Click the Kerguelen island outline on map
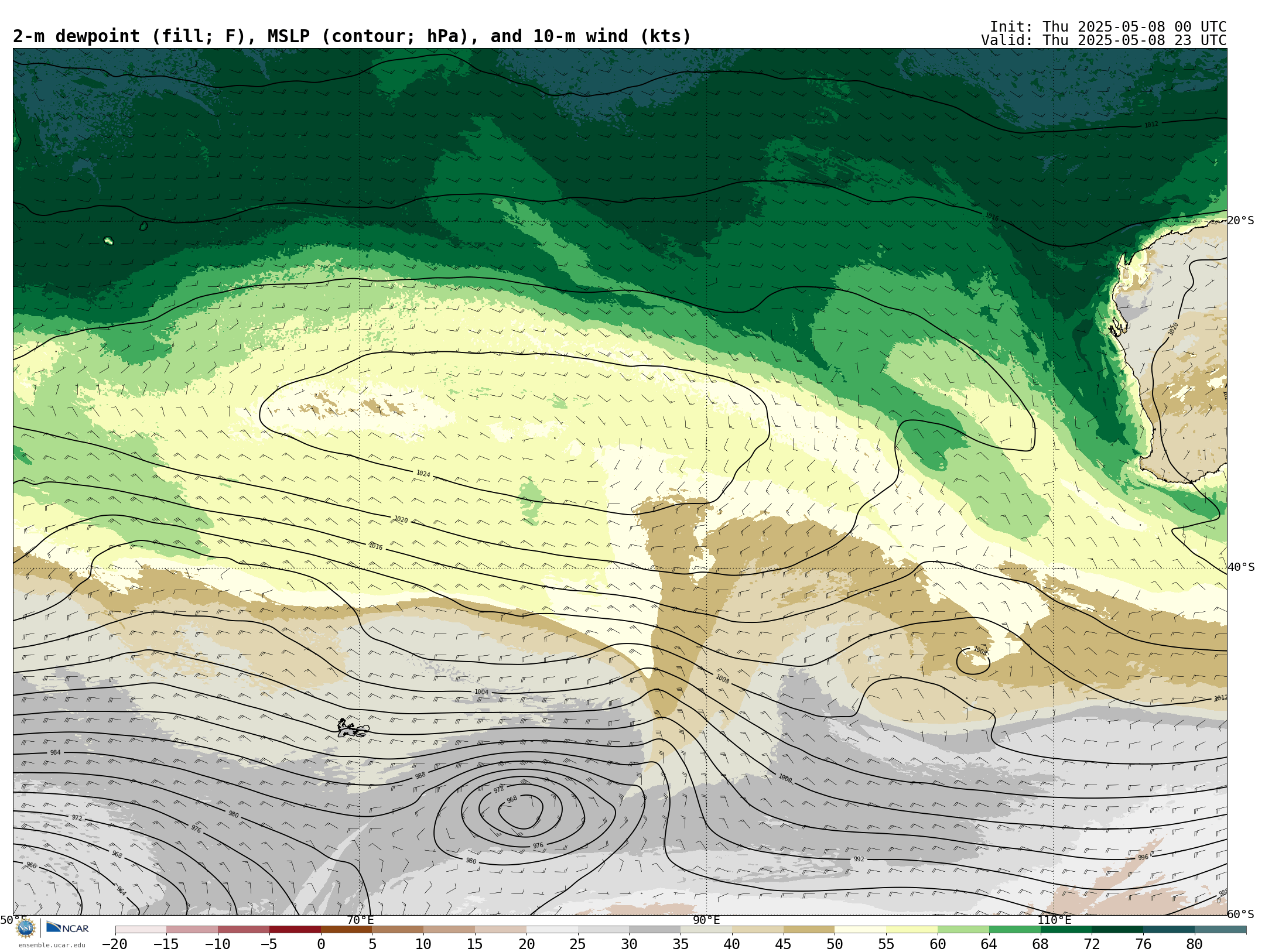The width and height of the screenshot is (1265, 952). pyautogui.click(x=353, y=729)
